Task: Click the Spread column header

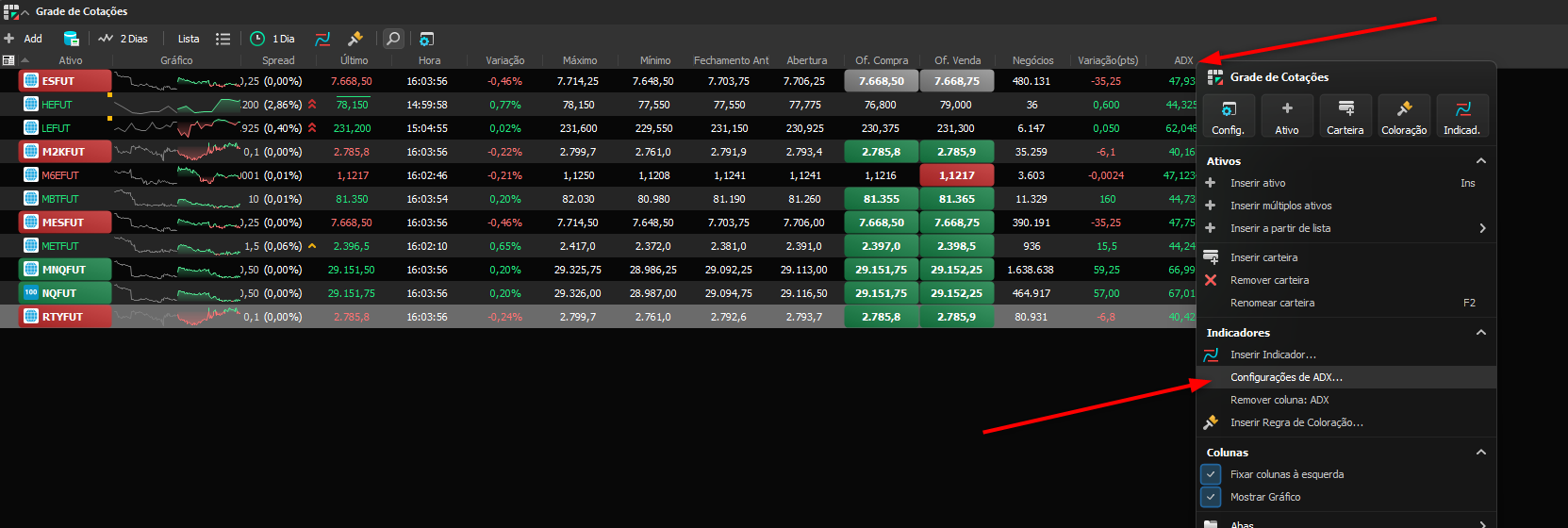Action: [278, 60]
